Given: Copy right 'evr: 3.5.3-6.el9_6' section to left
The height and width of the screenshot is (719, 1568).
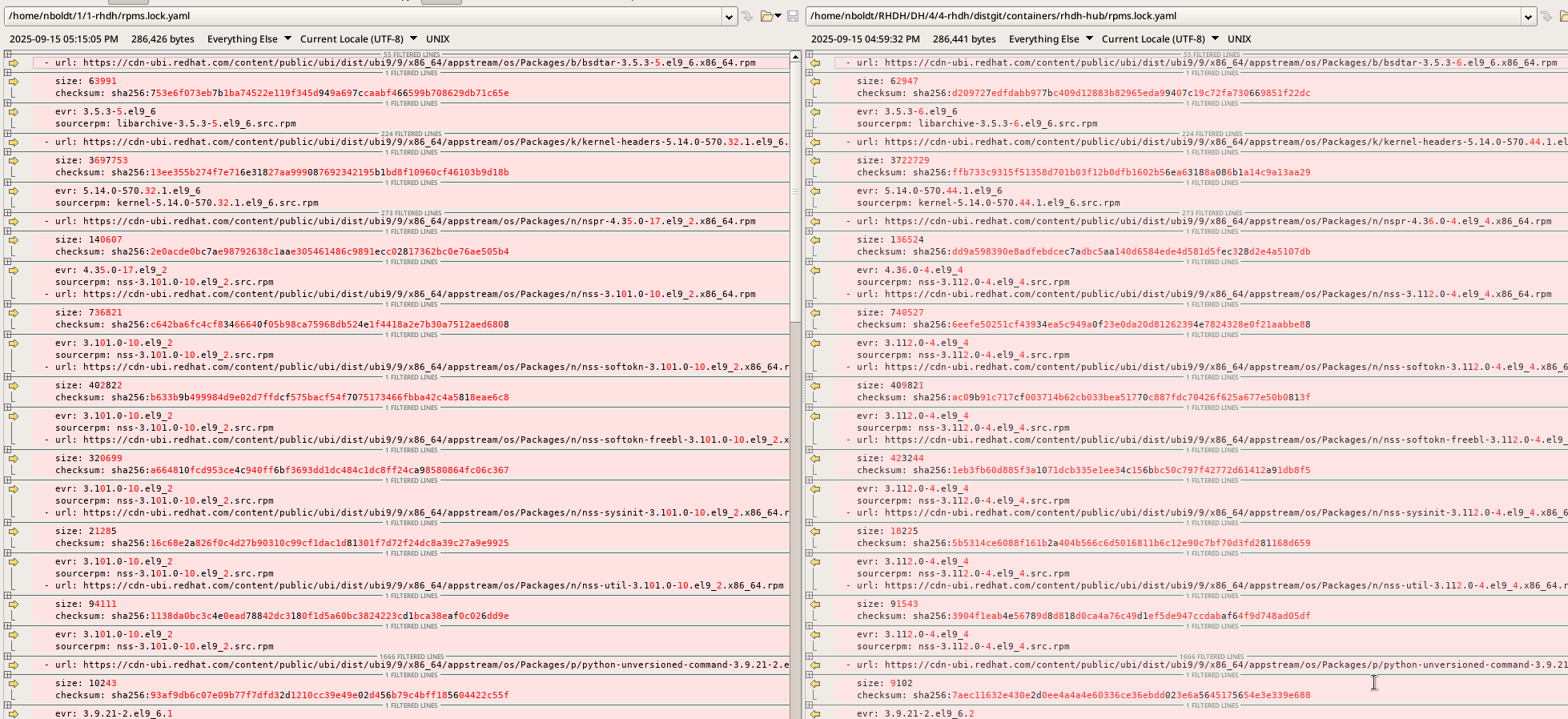Looking at the screenshot, I should (x=815, y=111).
